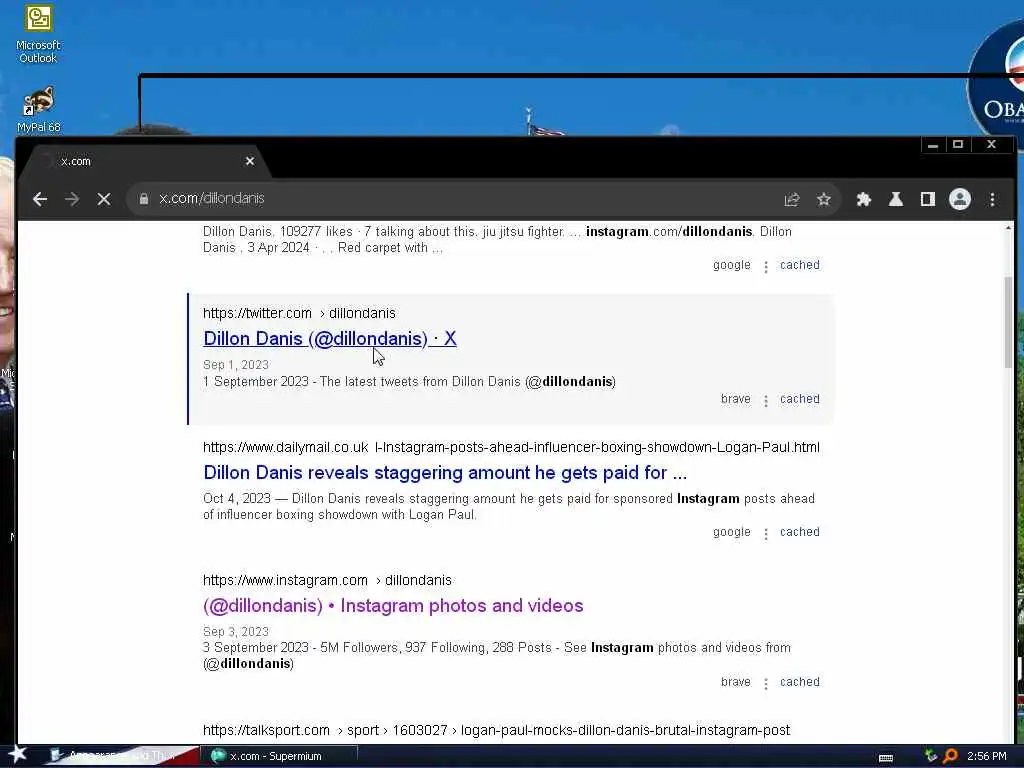1024x768 pixels.
Task: Click the star Start button on taskbar
Action: (x=17, y=755)
